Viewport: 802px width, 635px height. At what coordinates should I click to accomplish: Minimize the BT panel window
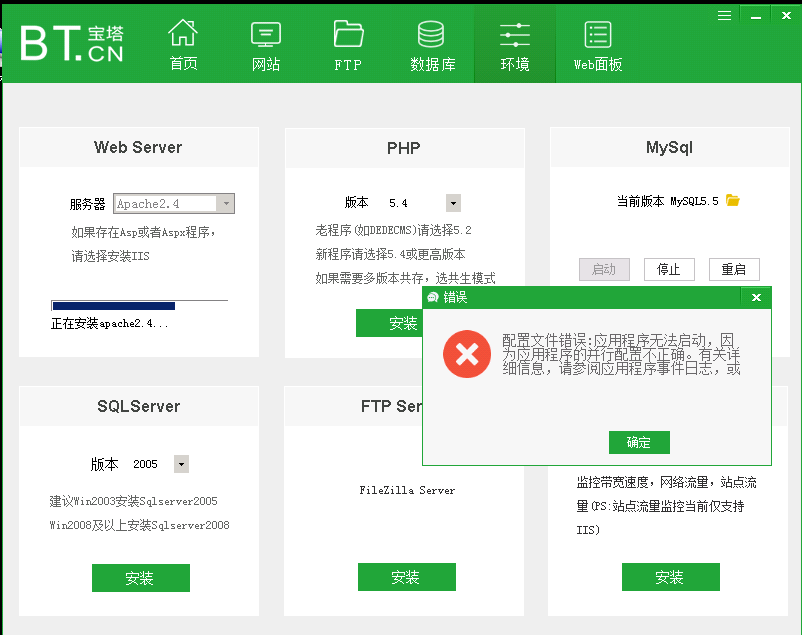[756, 16]
